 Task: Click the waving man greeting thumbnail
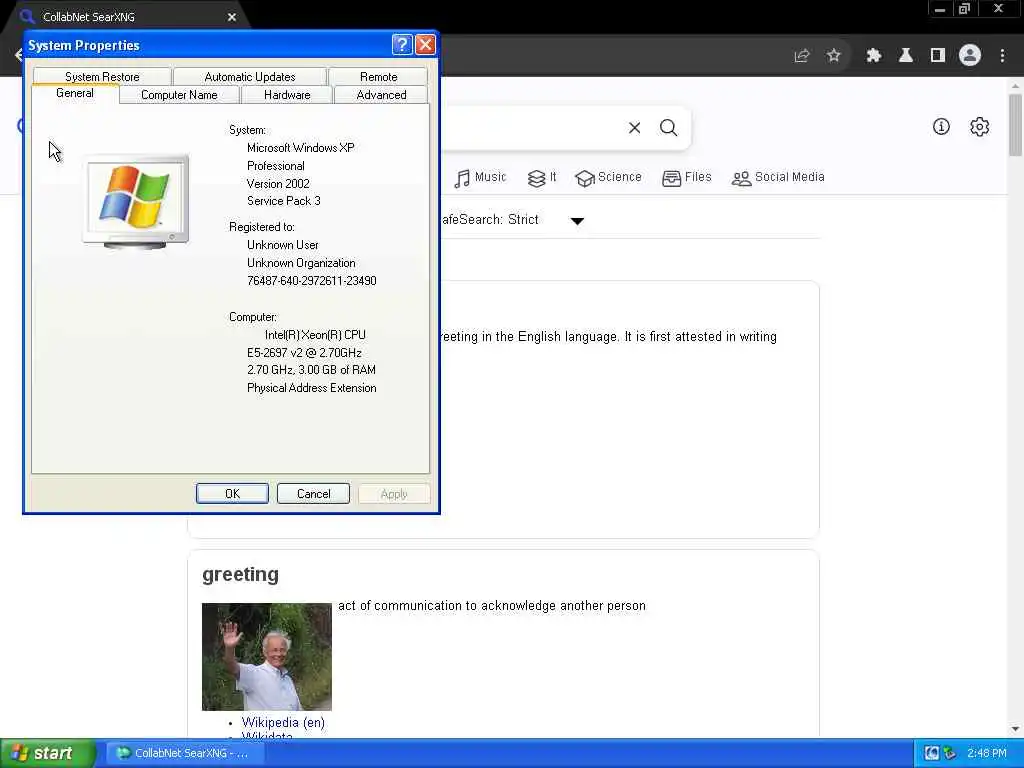(266, 656)
